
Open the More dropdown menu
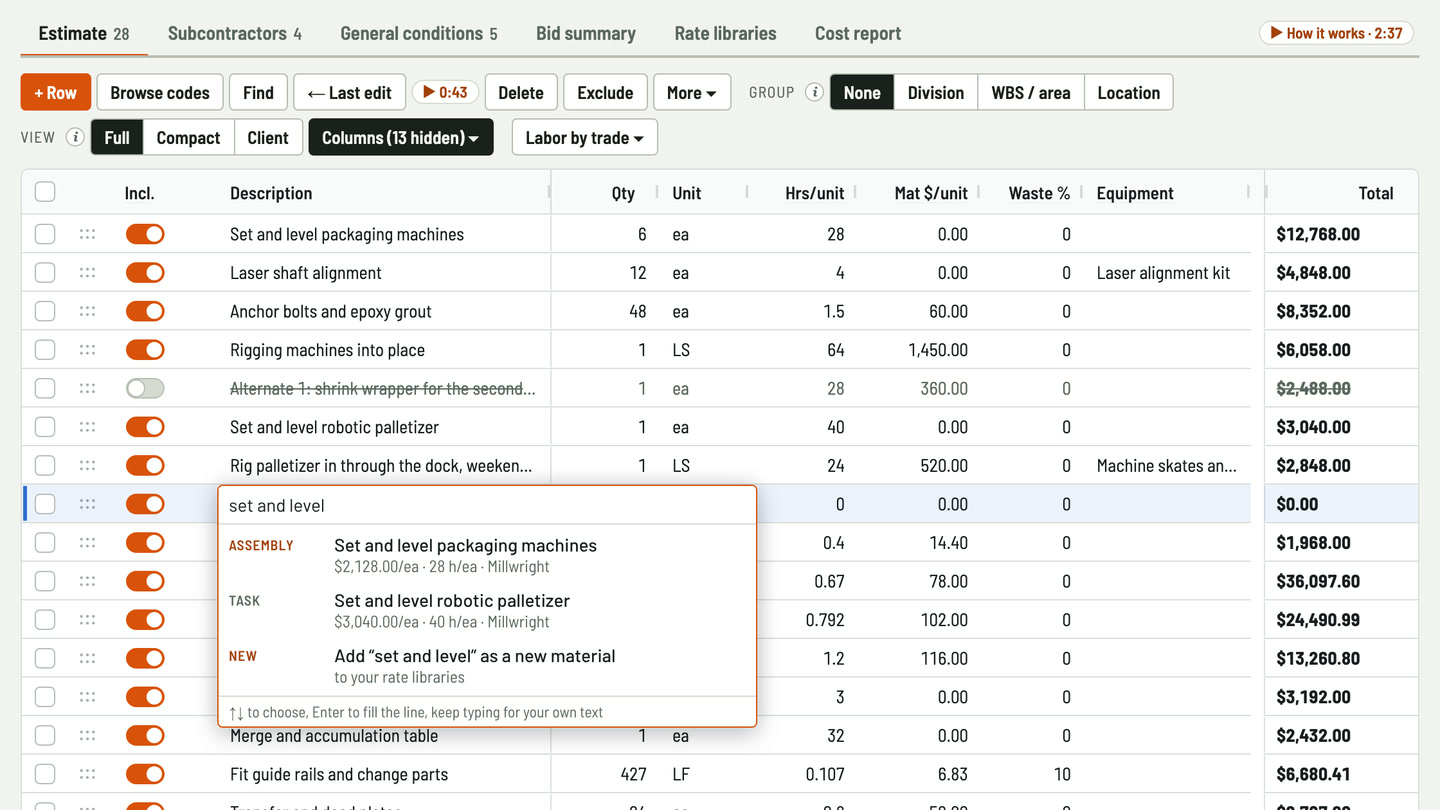click(692, 92)
